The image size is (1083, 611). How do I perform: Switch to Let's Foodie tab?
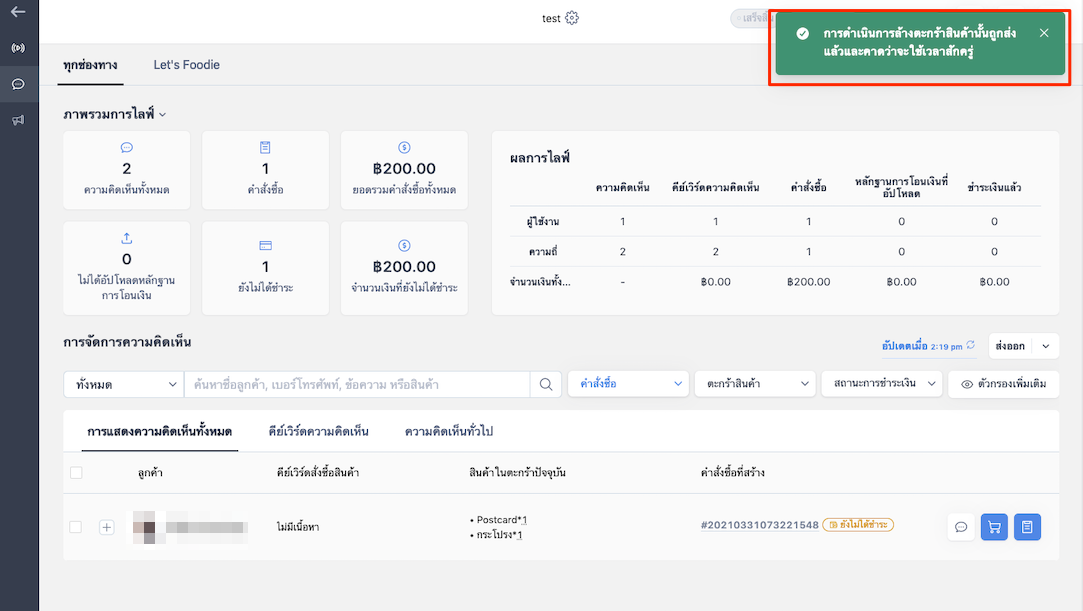[186, 65]
